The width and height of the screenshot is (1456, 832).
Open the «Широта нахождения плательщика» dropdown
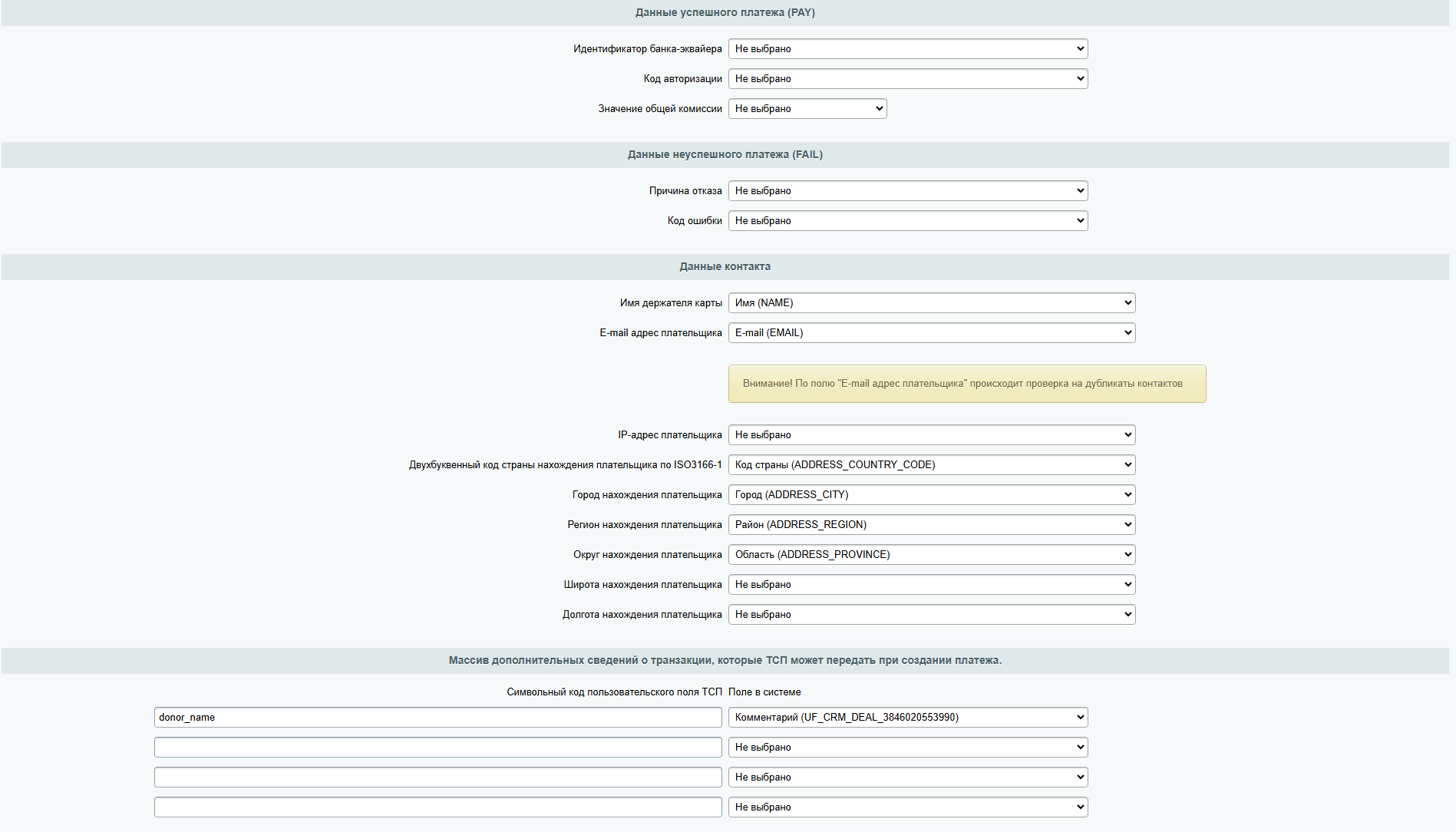[931, 584]
